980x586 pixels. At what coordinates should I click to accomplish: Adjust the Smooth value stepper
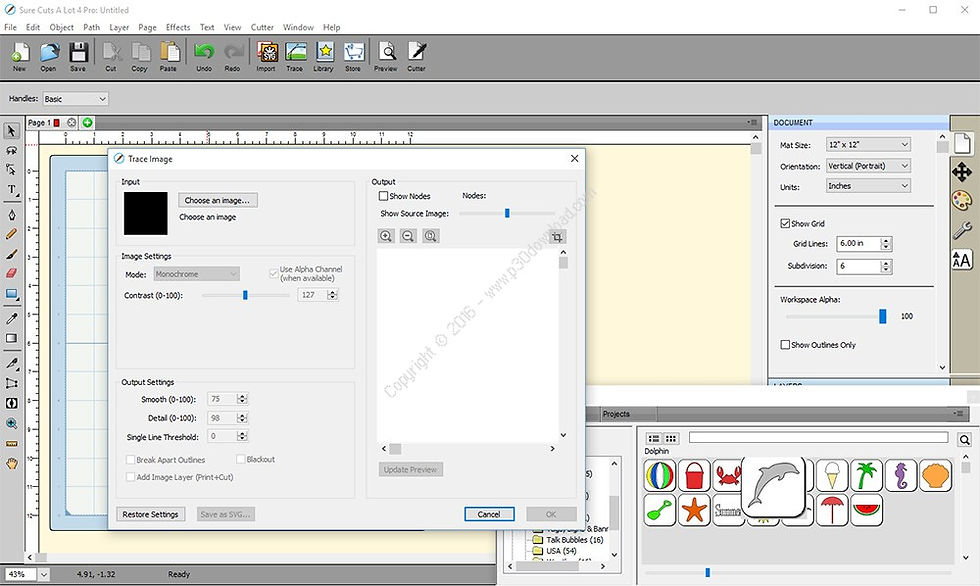pos(242,399)
